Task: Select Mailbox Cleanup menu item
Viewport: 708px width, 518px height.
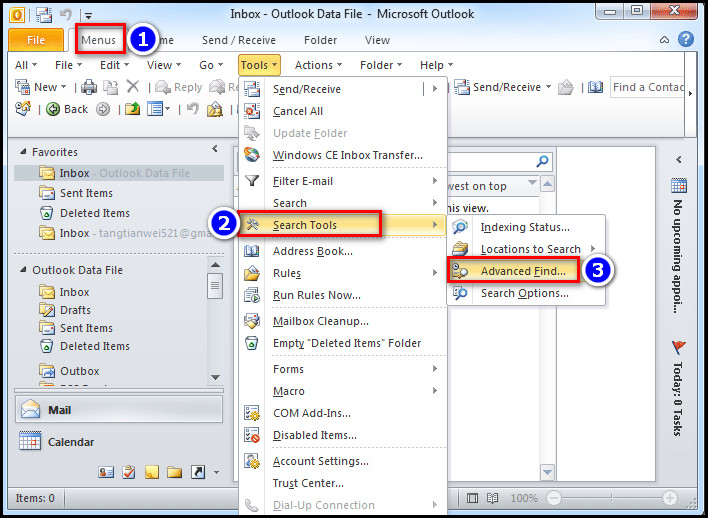Action: 342,321
